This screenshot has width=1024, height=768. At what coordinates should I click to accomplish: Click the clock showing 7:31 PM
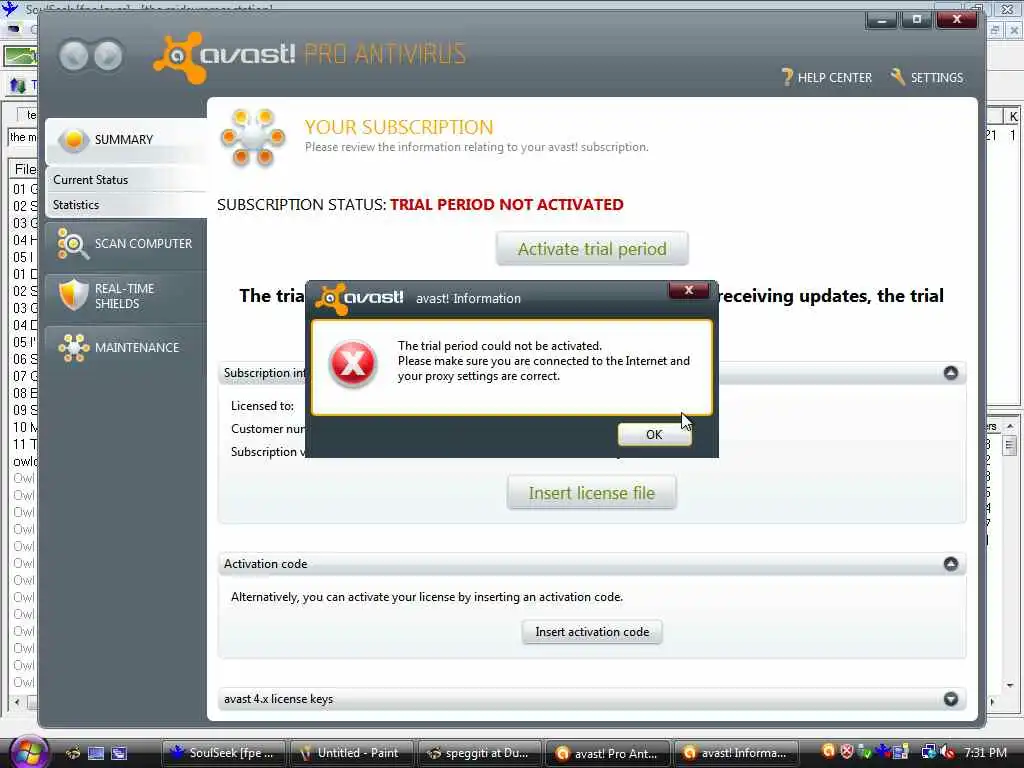pos(985,752)
